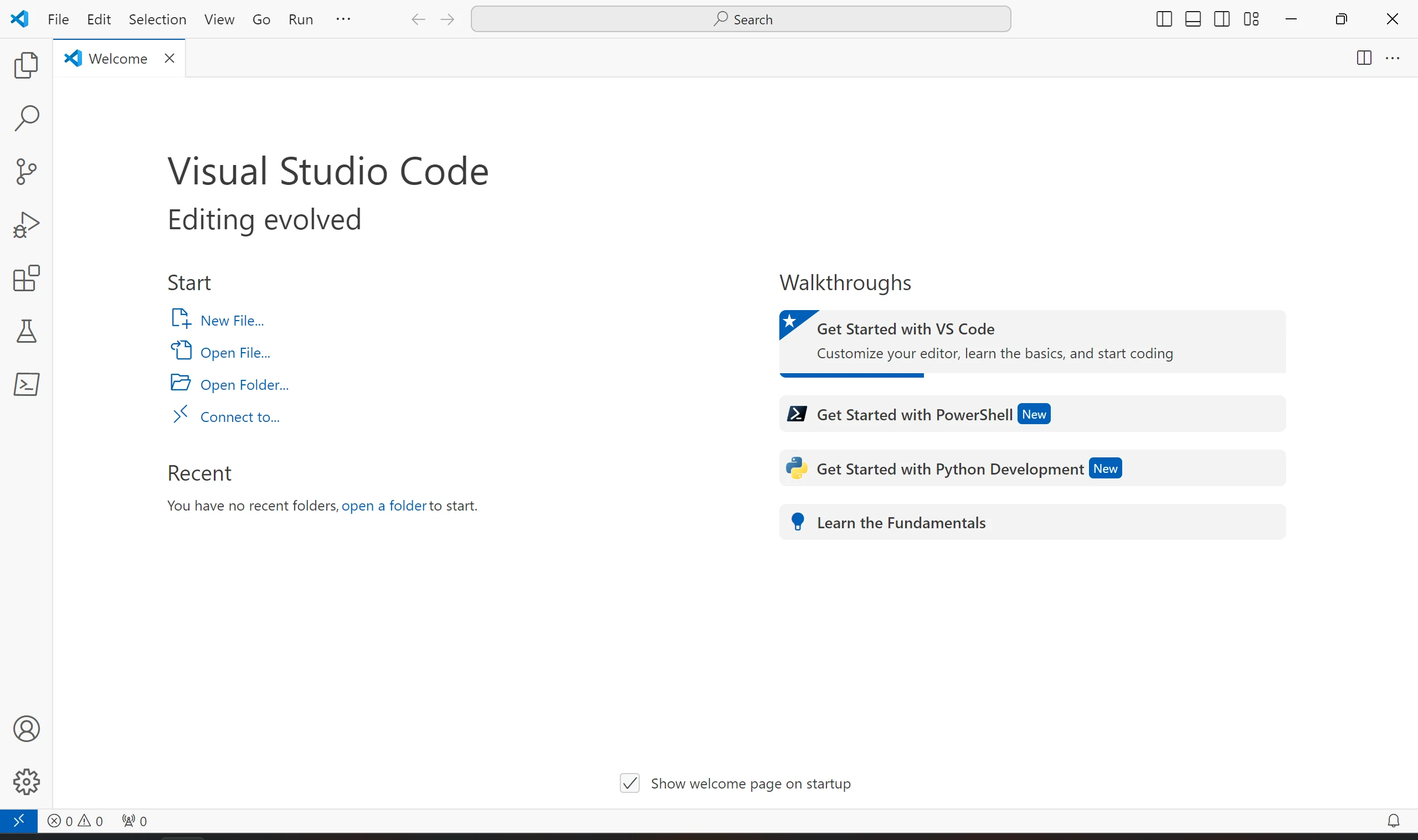Go forward with the right arrow
This screenshot has width=1418, height=840.
click(x=447, y=19)
